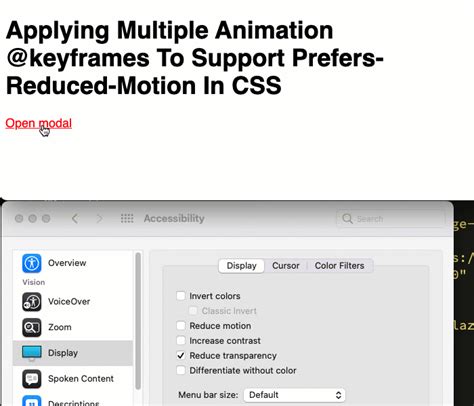This screenshot has width=474, height=406.
Task: Go back with the left chevron
Action: (x=75, y=219)
